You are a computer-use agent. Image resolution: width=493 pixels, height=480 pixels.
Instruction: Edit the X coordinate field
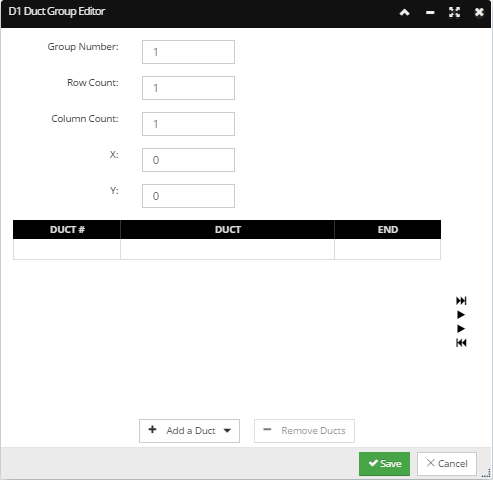[x=188, y=160]
